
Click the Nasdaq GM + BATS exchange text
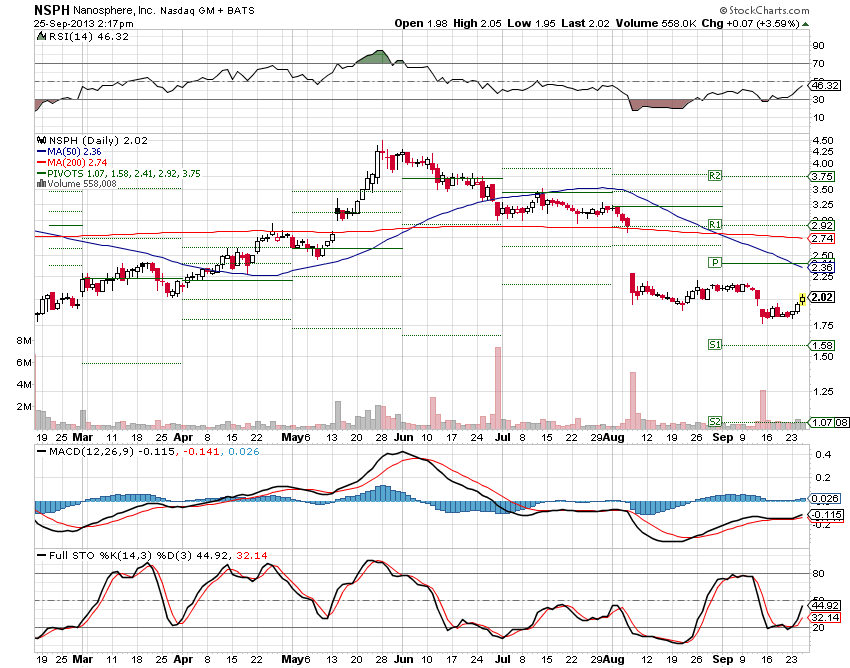[207, 10]
